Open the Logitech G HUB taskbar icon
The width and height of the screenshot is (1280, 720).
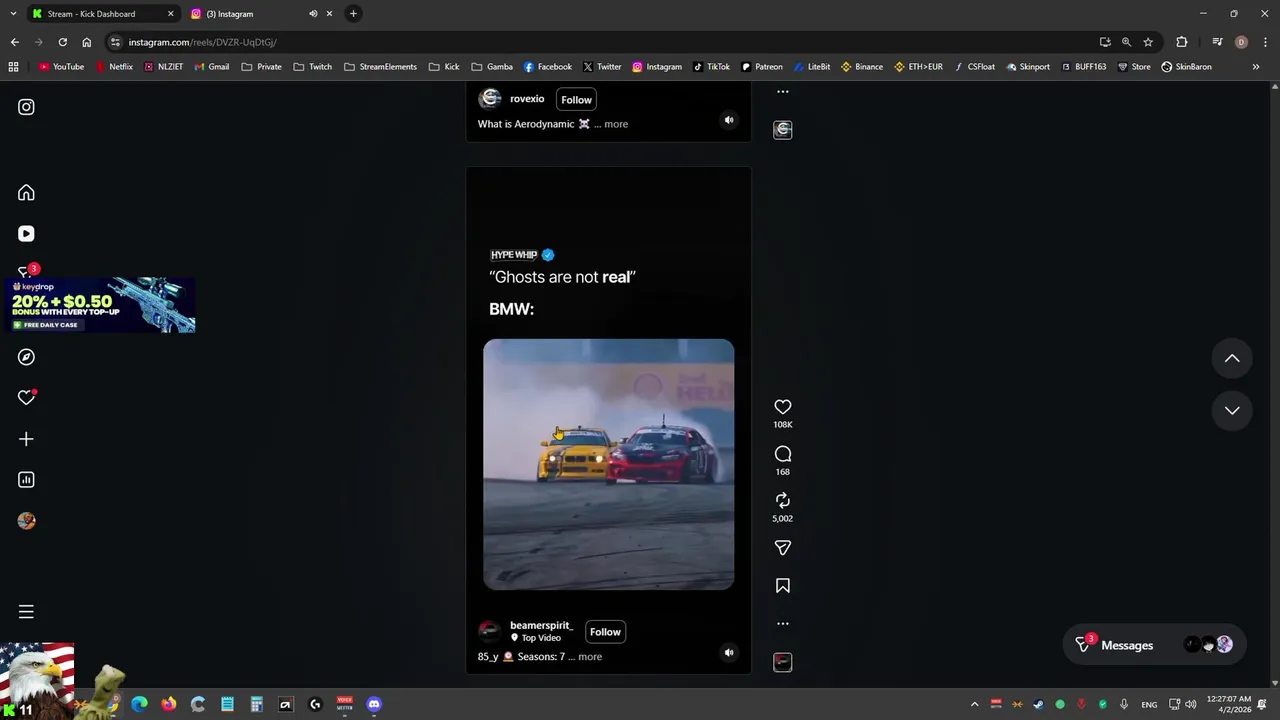click(x=315, y=705)
